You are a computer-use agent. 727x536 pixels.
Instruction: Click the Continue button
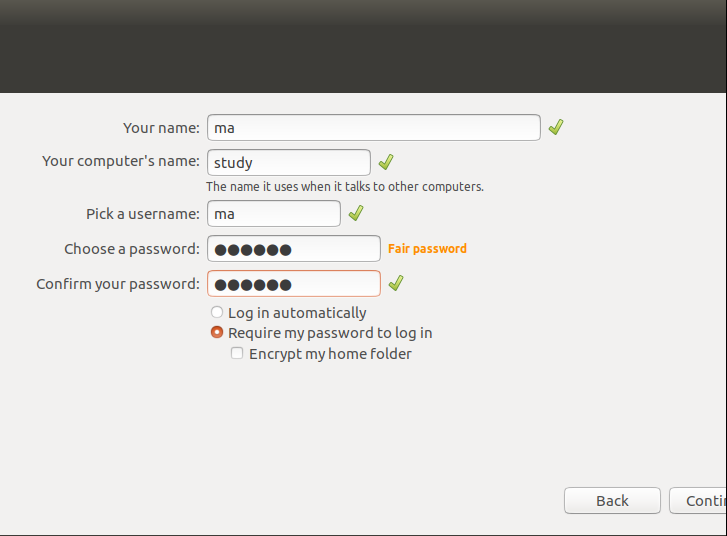coord(698,500)
